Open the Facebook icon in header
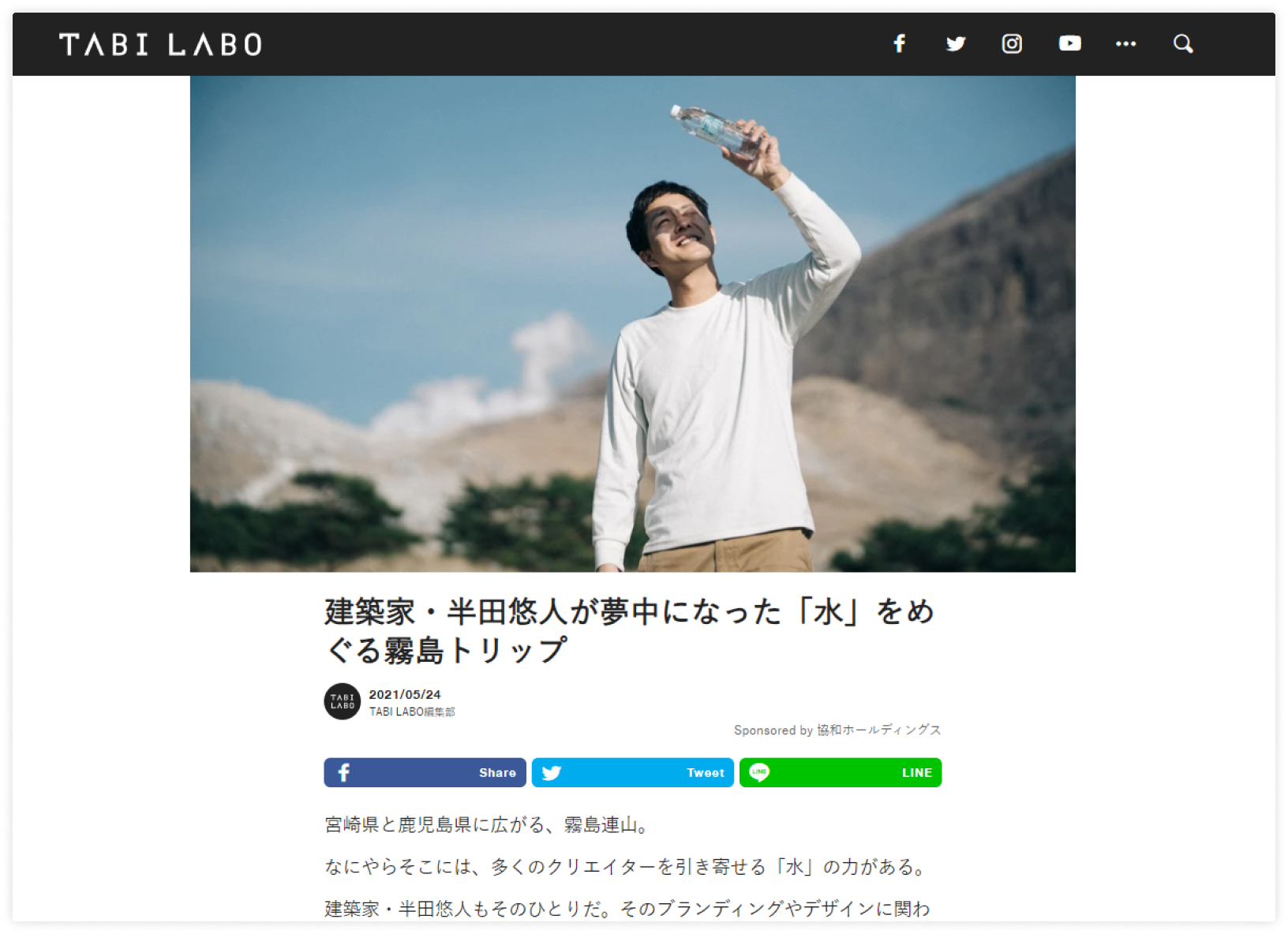The image size is (1288, 934). pos(899,43)
